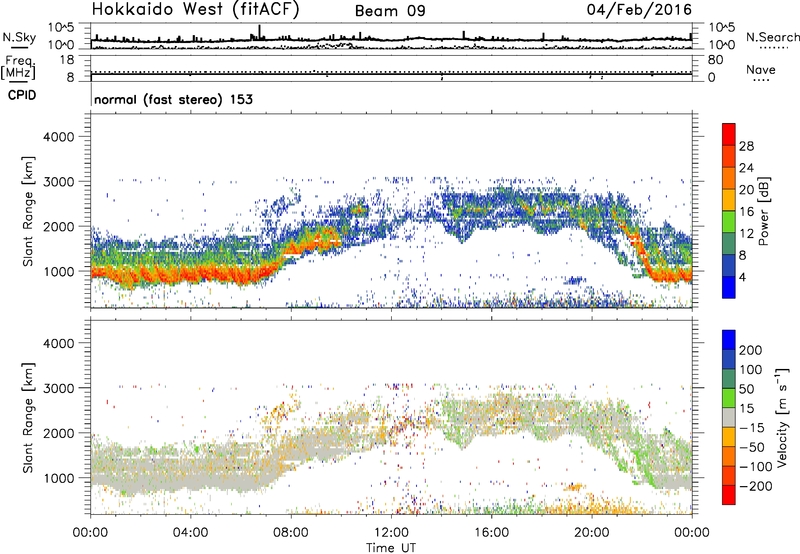This screenshot has height=554, width=800.
Task: Click 'Slant Range [km]' label of velocity plot
Action: [x=29, y=417]
